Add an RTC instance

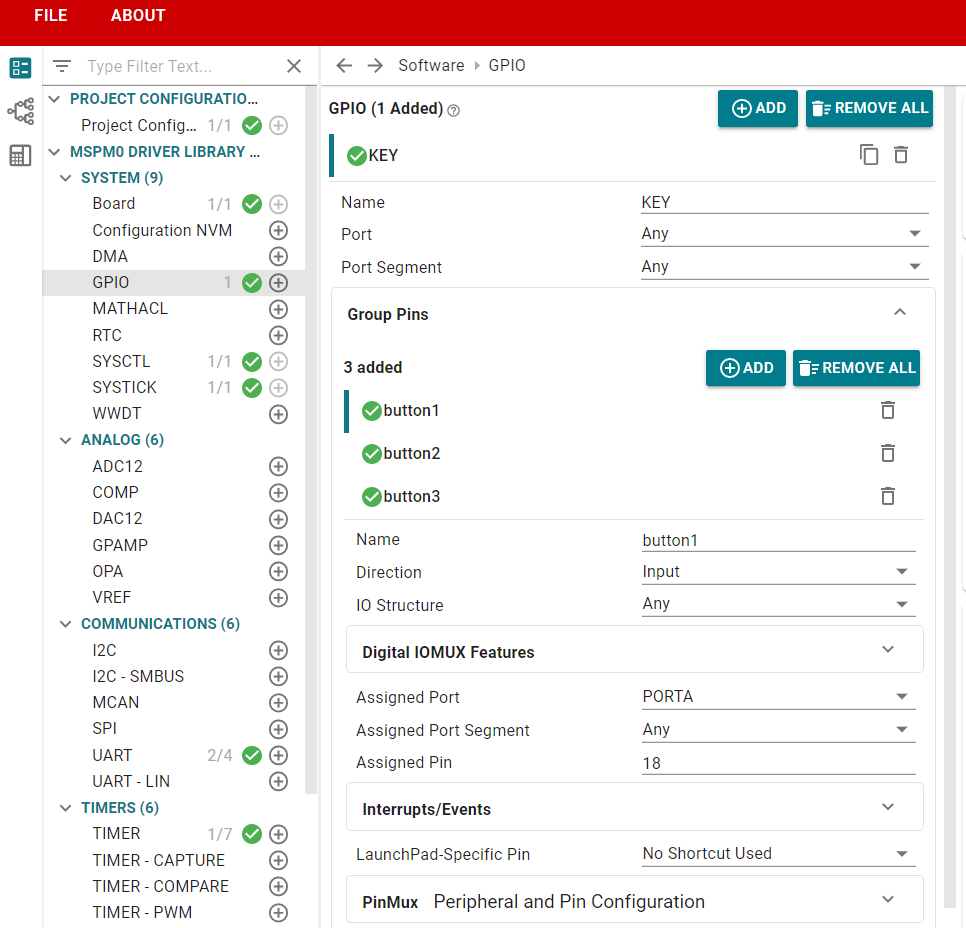point(278,335)
